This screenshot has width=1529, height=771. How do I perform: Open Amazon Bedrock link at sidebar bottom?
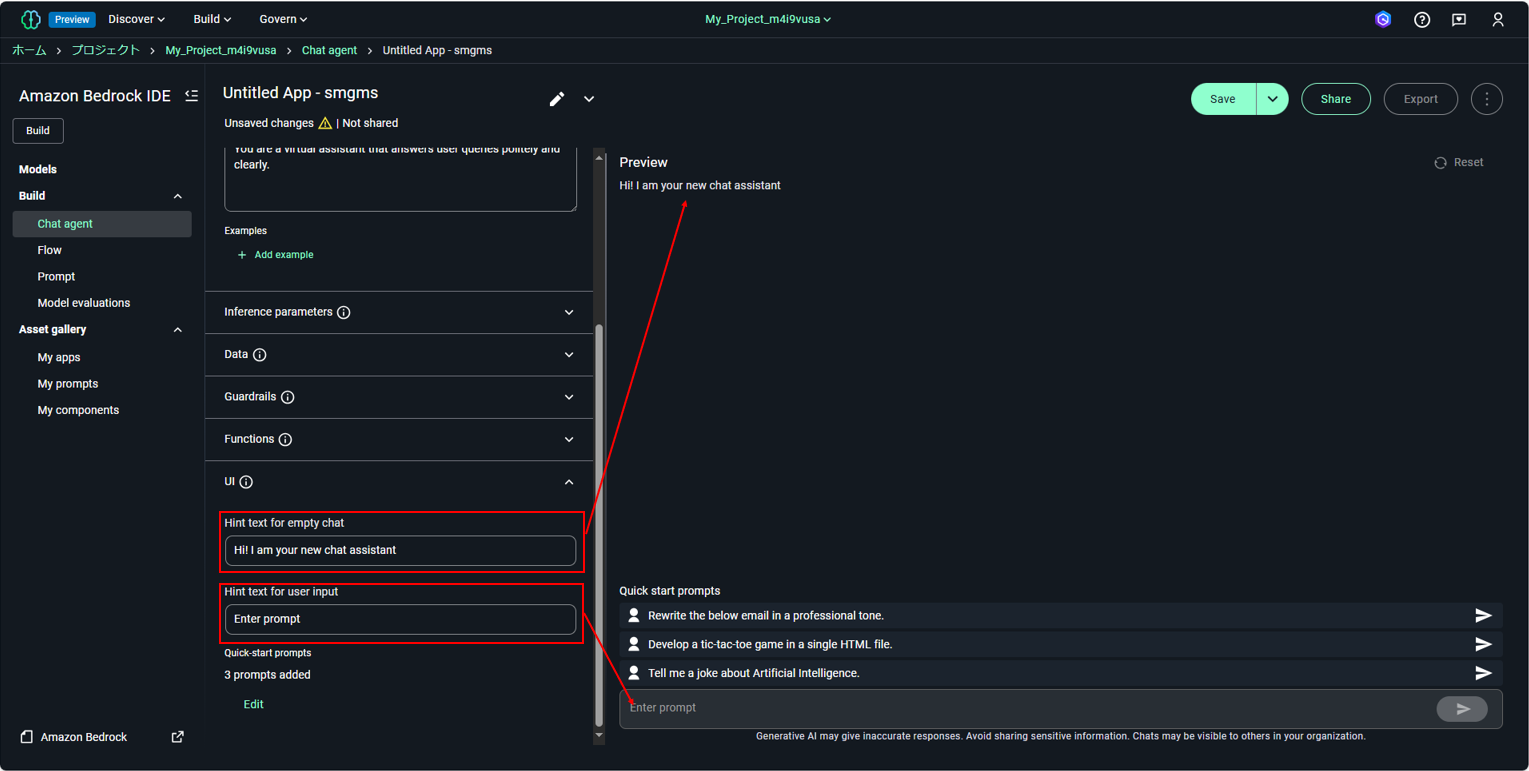point(84,737)
